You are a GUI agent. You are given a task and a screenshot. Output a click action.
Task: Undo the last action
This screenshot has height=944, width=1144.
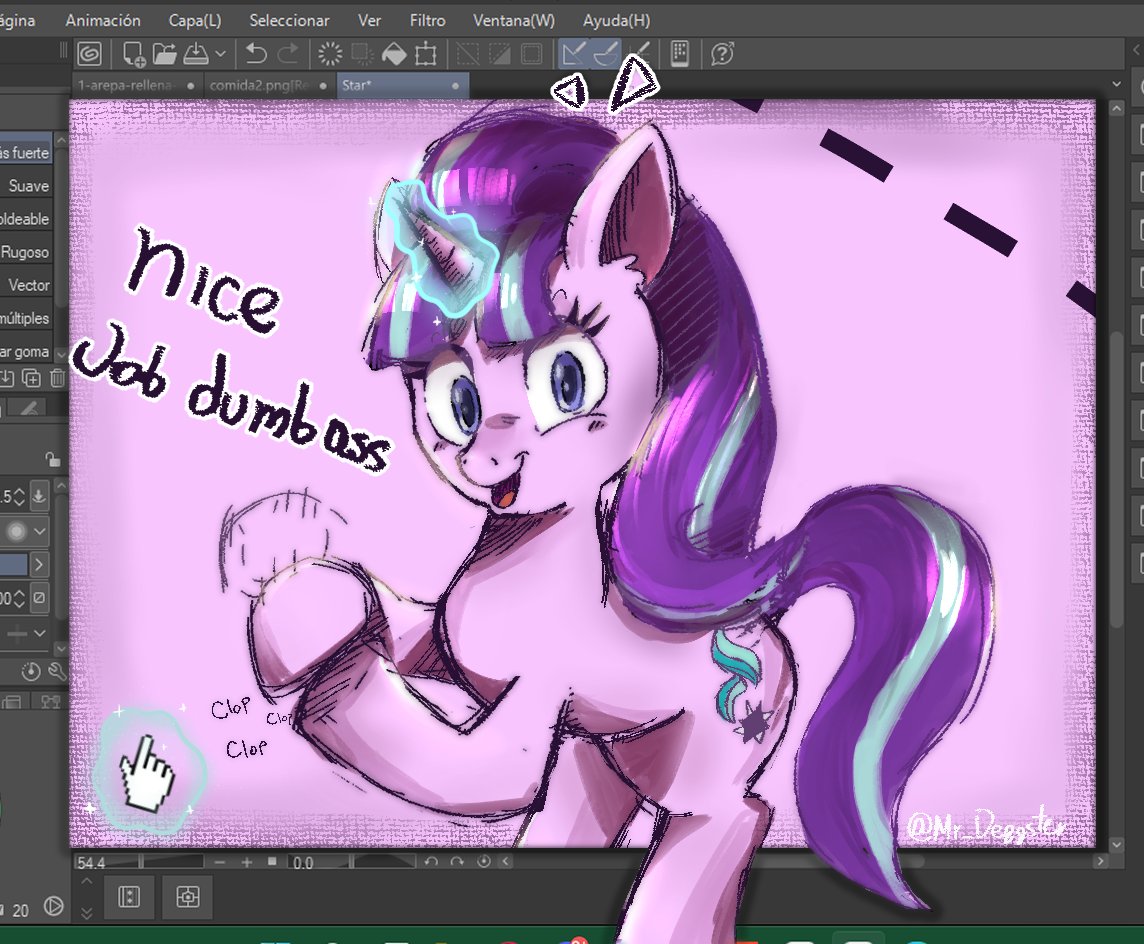(256, 54)
